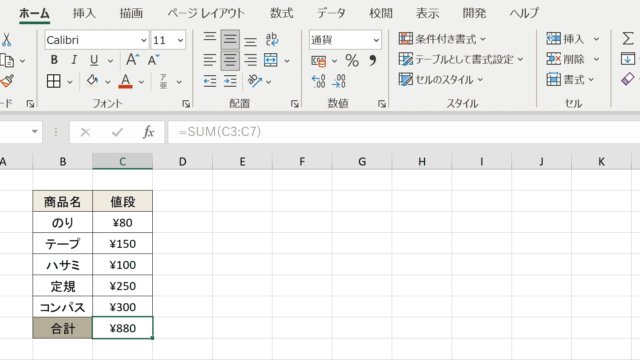
Task: Open 数値 dialog launcher
Action: coord(382,104)
